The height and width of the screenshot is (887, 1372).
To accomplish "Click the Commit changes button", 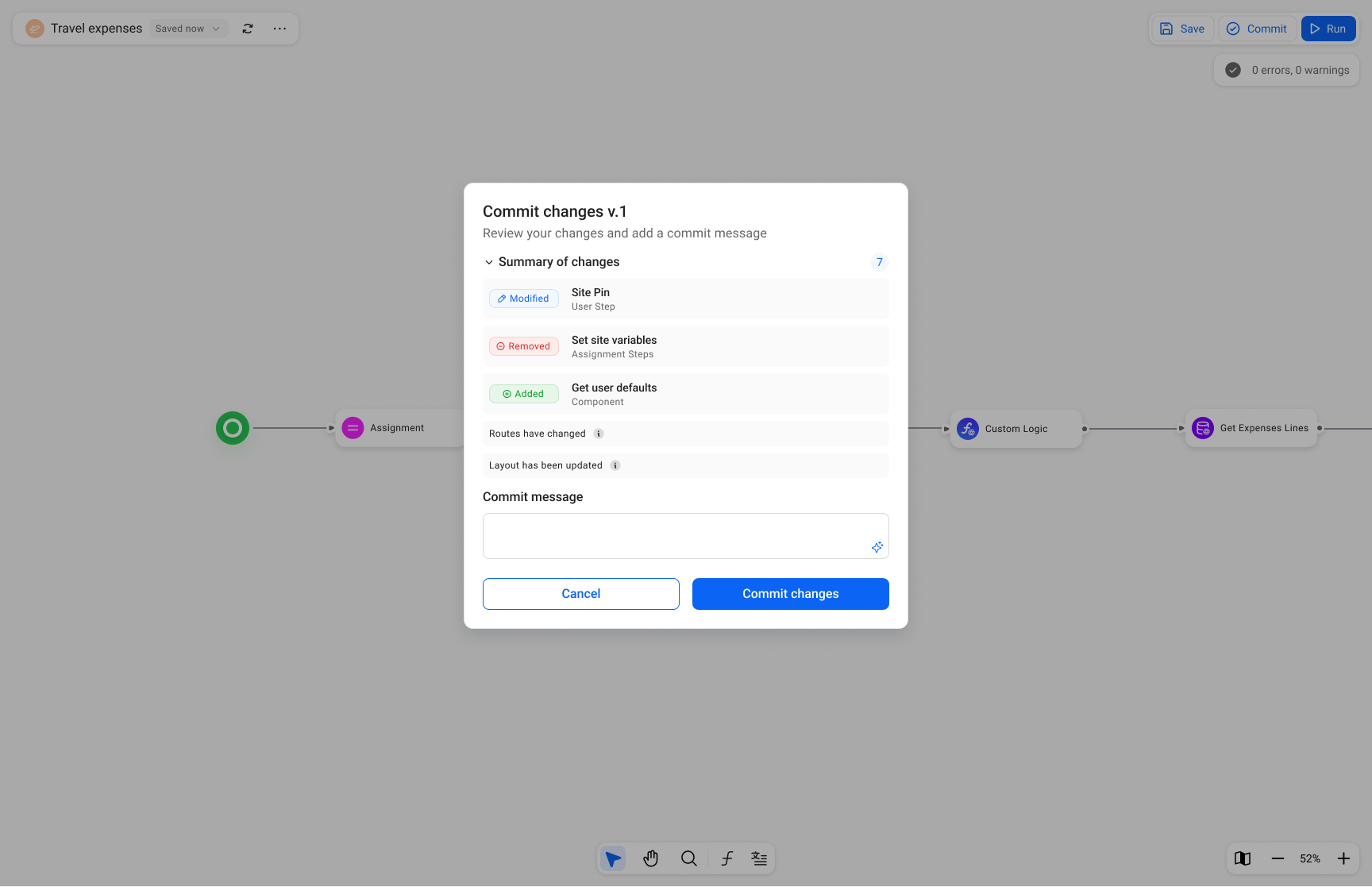I will coord(790,593).
